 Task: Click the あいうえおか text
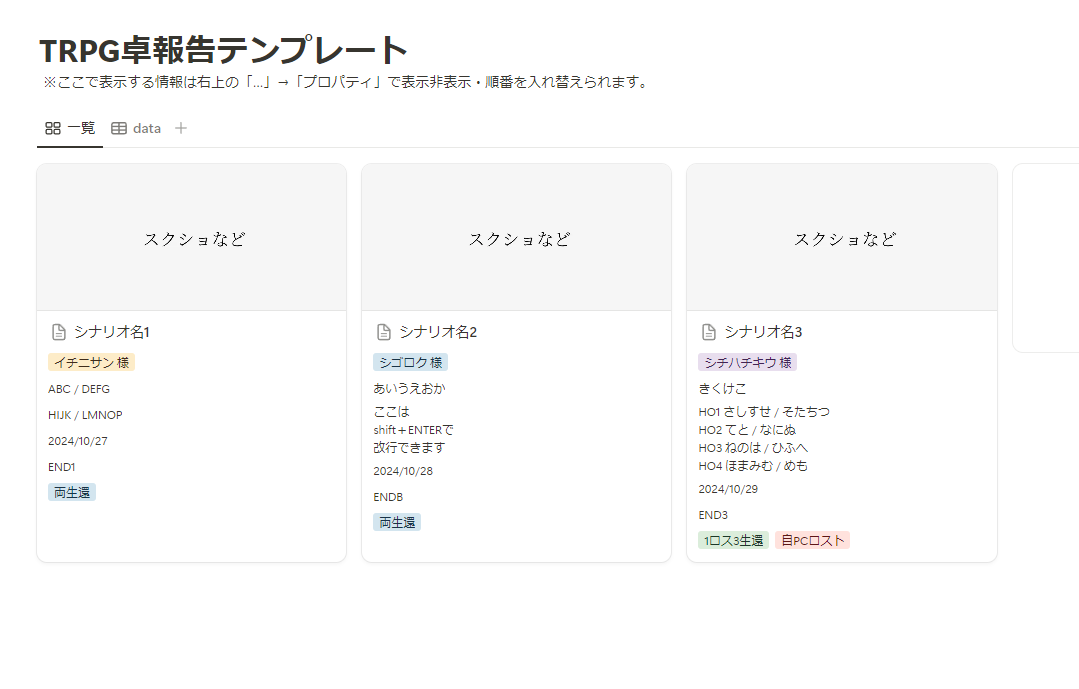[x=409, y=389]
